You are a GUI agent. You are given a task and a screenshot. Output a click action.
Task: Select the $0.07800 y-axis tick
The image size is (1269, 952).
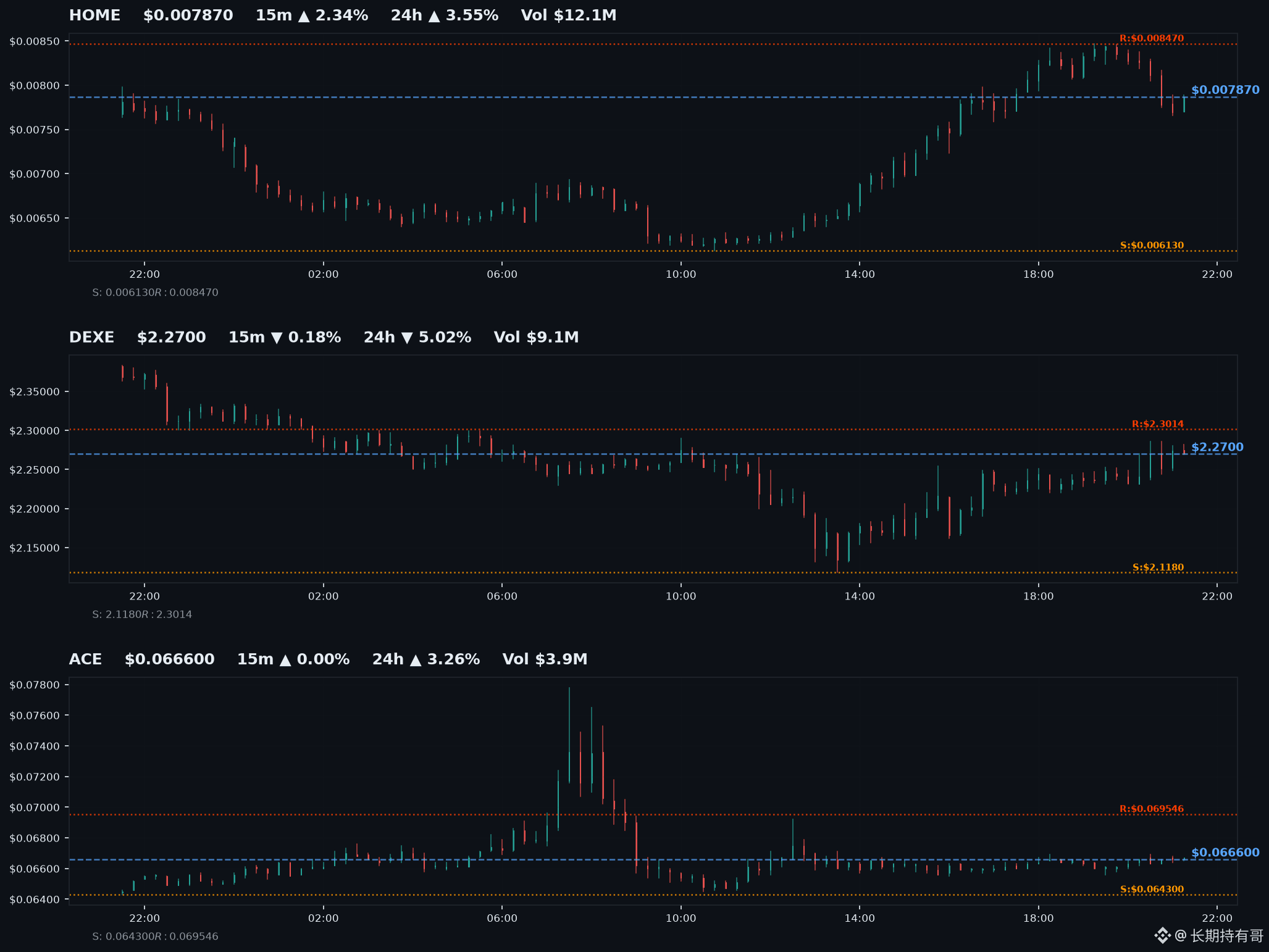35,685
